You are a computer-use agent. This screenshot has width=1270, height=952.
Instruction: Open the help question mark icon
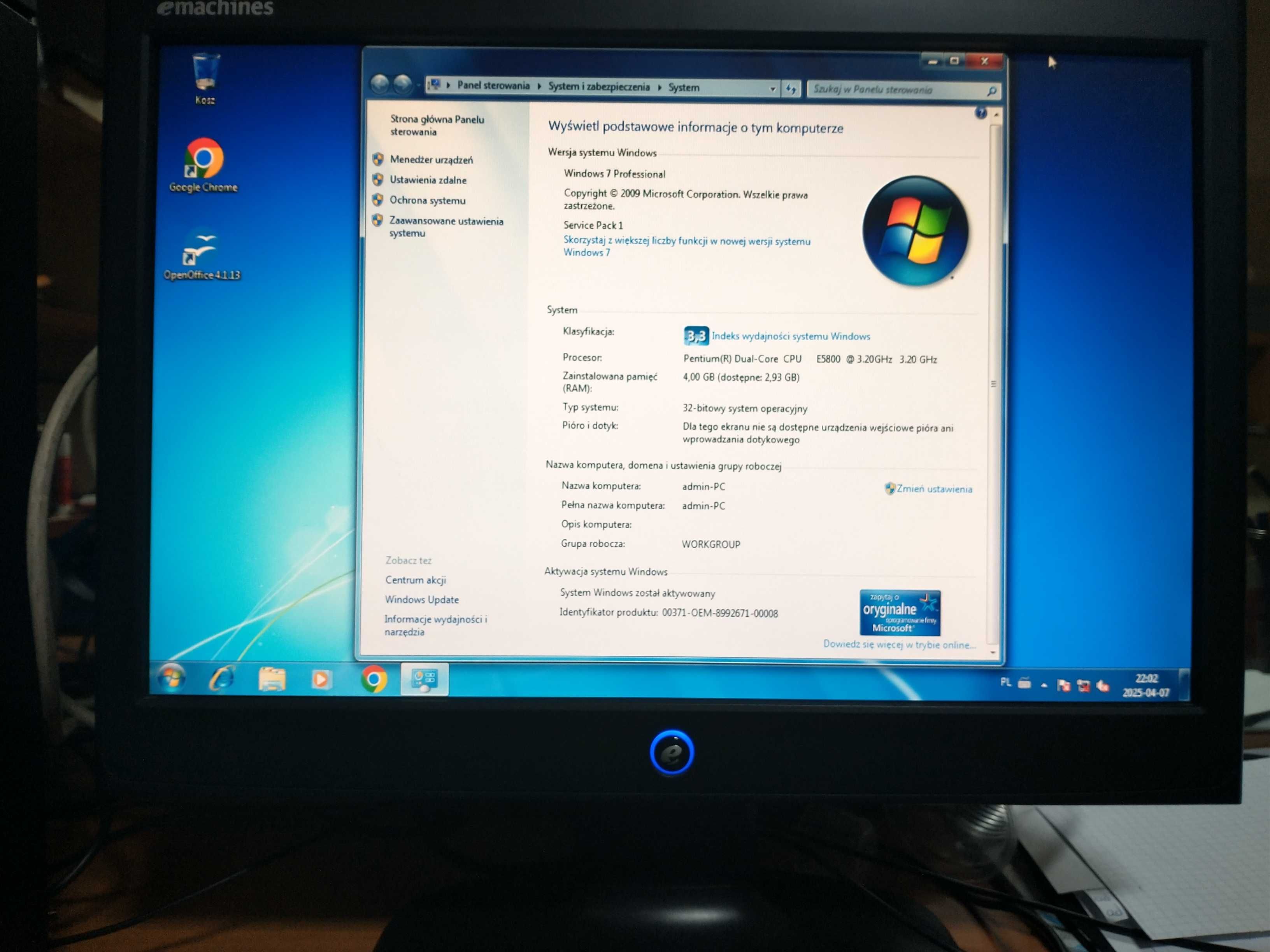pos(981,112)
